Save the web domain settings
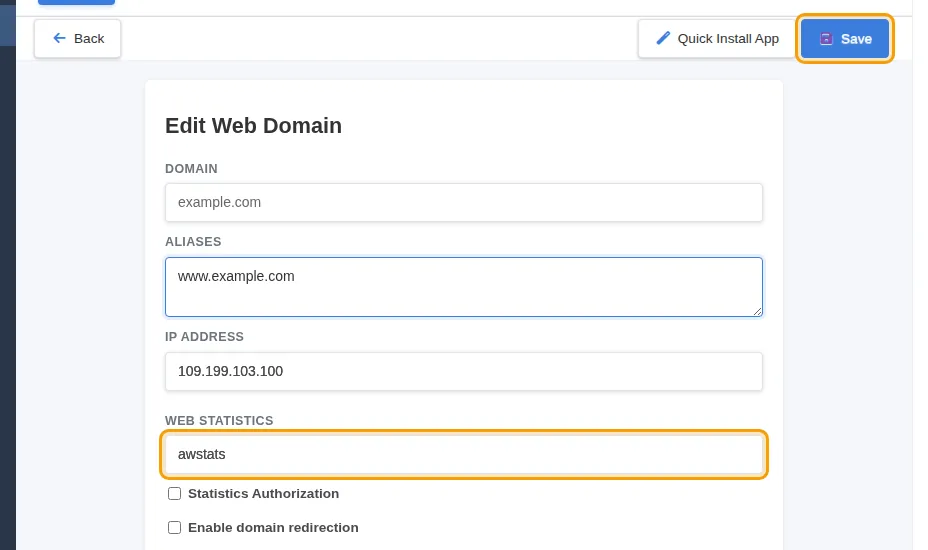 coord(845,38)
